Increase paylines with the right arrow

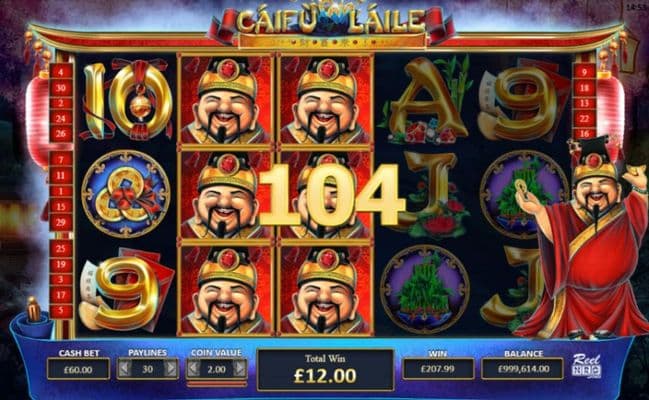point(171,368)
